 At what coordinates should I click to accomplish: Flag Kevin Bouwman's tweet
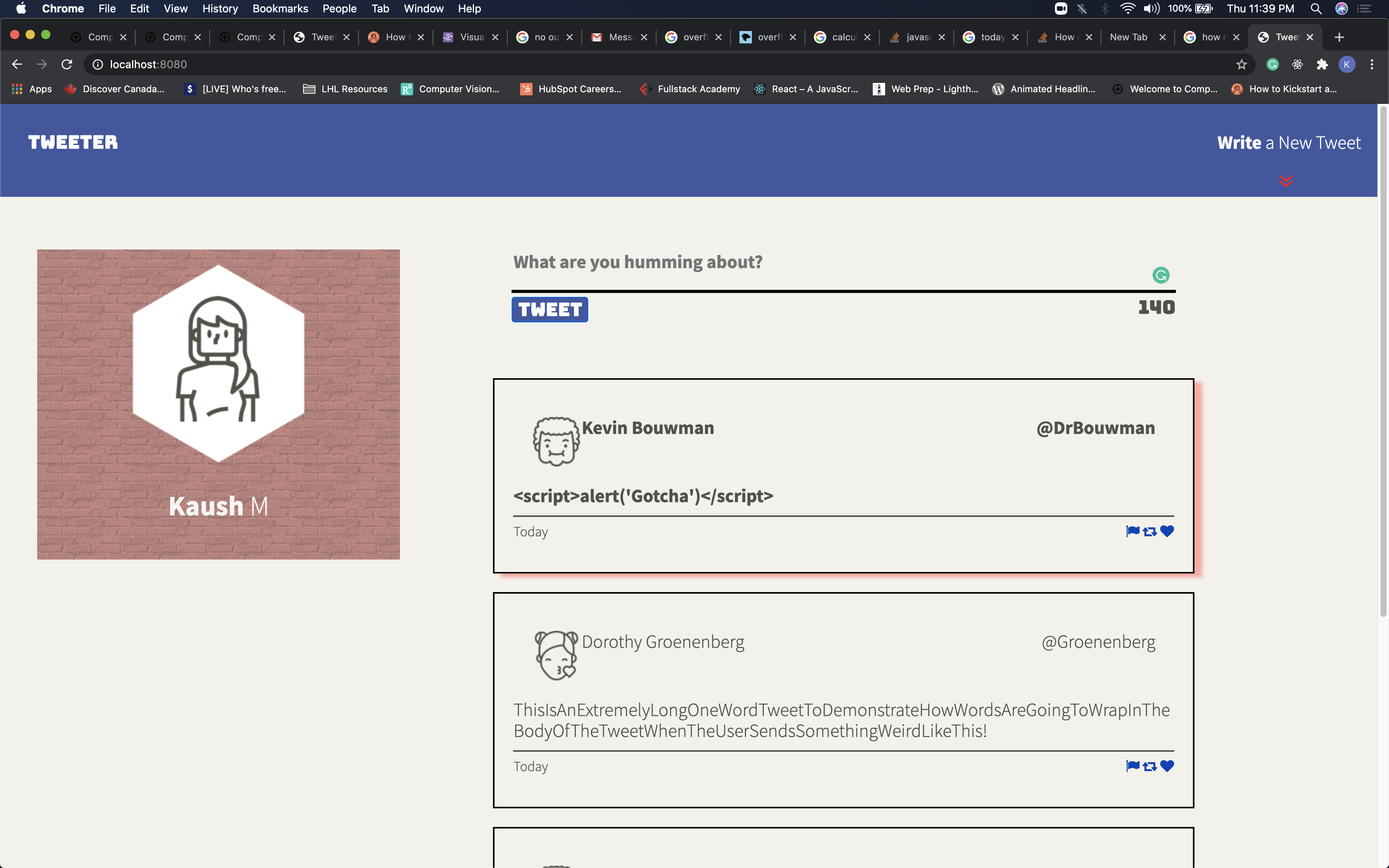(1132, 531)
